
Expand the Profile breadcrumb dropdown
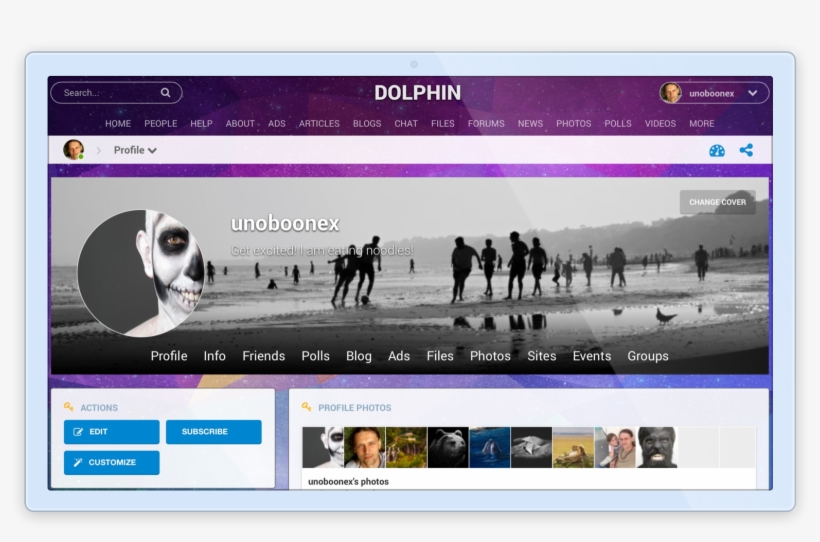(x=135, y=150)
